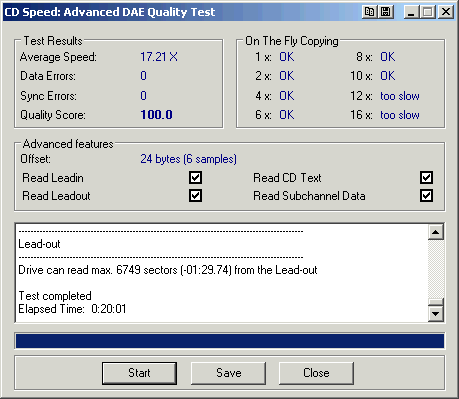Image resolution: width=459 pixels, height=399 pixels.
Task: Click the Quality Score value 100.0
Action: pyautogui.click(x=156, y=115)
